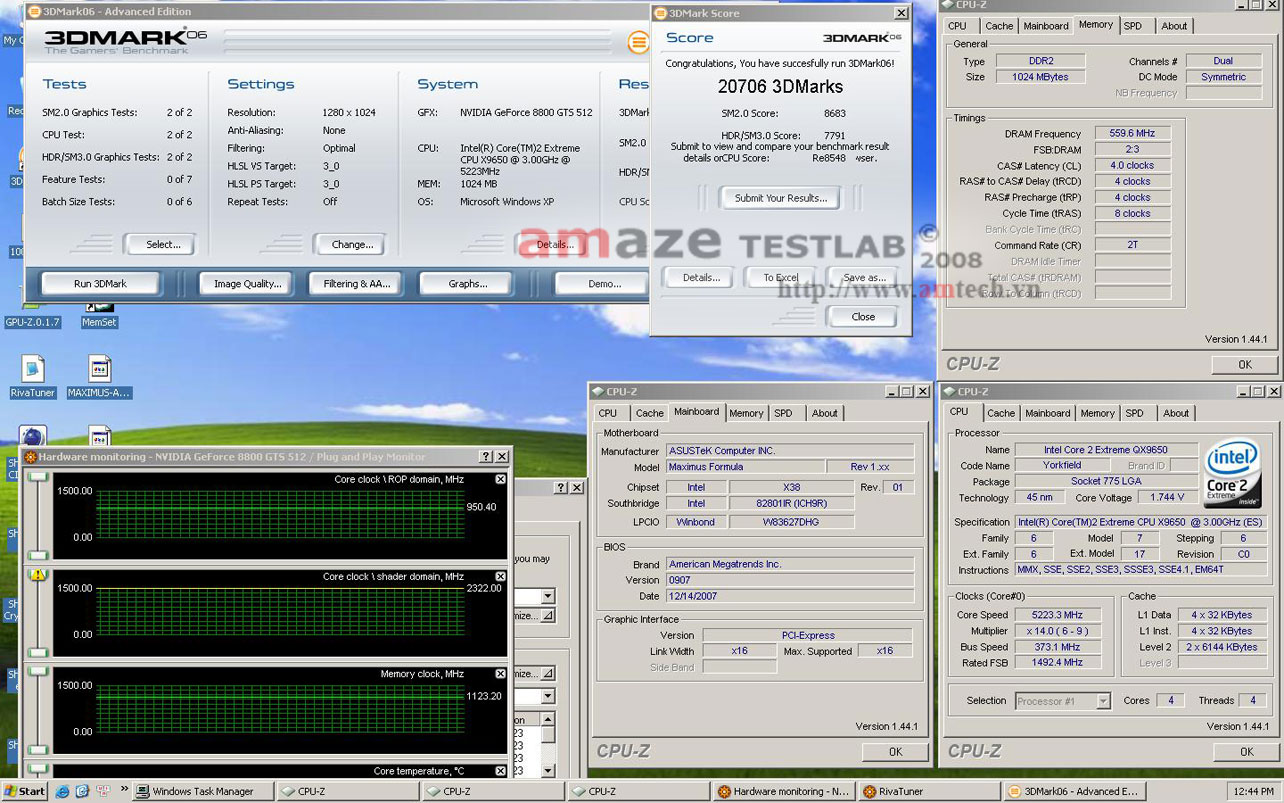
Task: Close the Core clock shader domain graph
Action: tap(501, 576)
